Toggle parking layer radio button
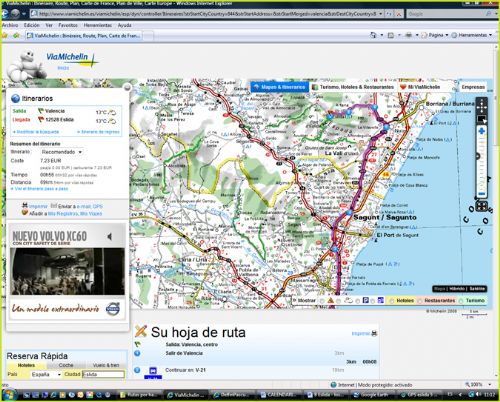500x402 pixels. (x=358, y=301)
